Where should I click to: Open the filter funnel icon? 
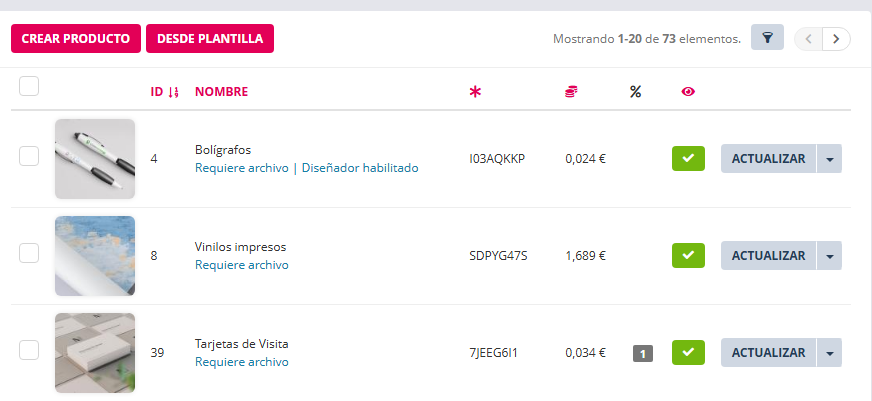[x=767, y=38]
